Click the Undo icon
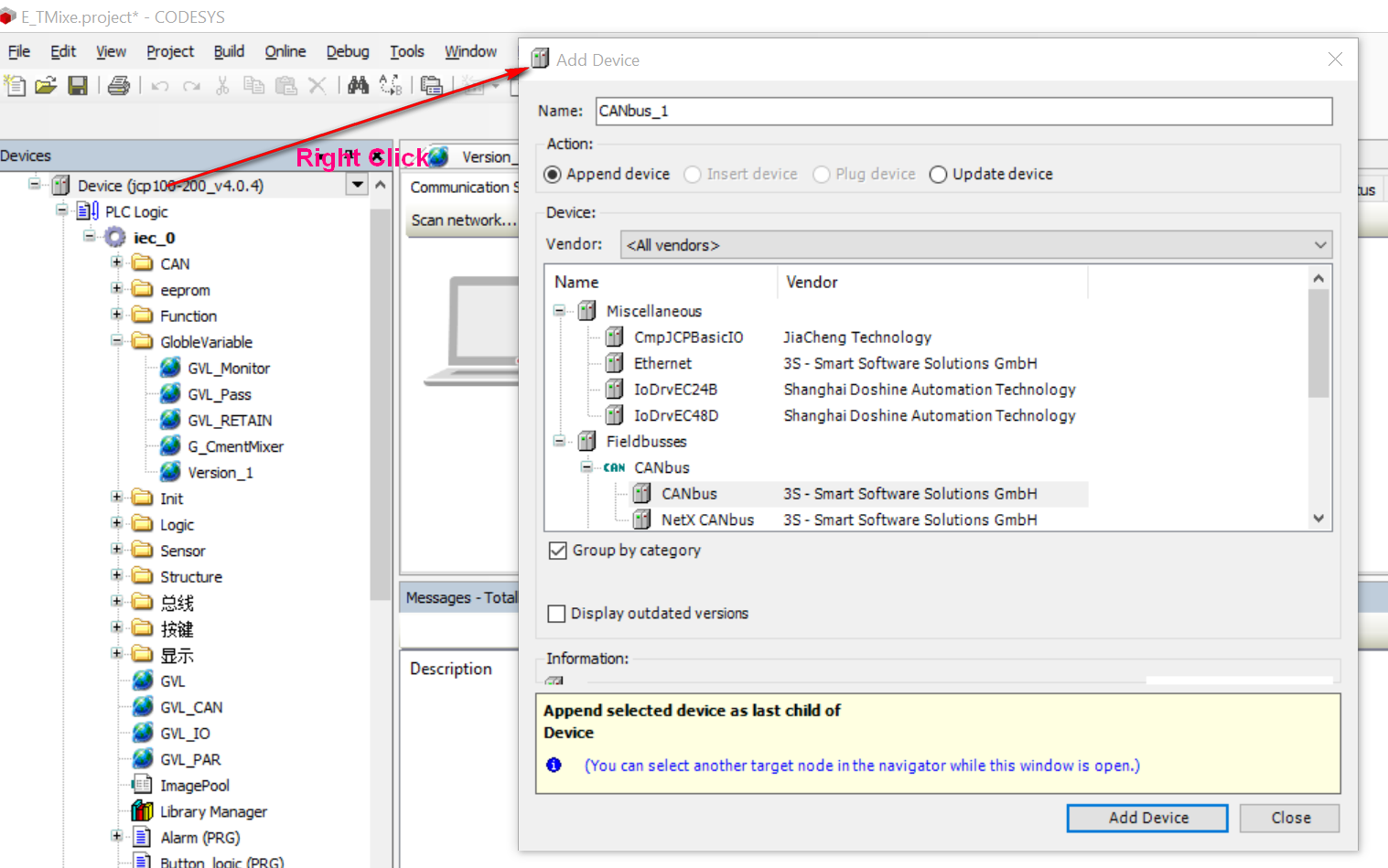This screenshot has width=1388, height=868. (159, 85)
